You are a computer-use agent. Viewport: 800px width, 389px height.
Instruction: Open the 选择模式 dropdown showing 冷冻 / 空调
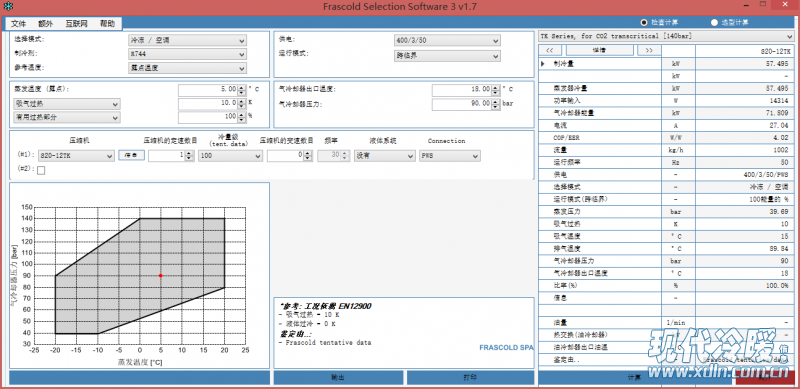click(187, 40)
